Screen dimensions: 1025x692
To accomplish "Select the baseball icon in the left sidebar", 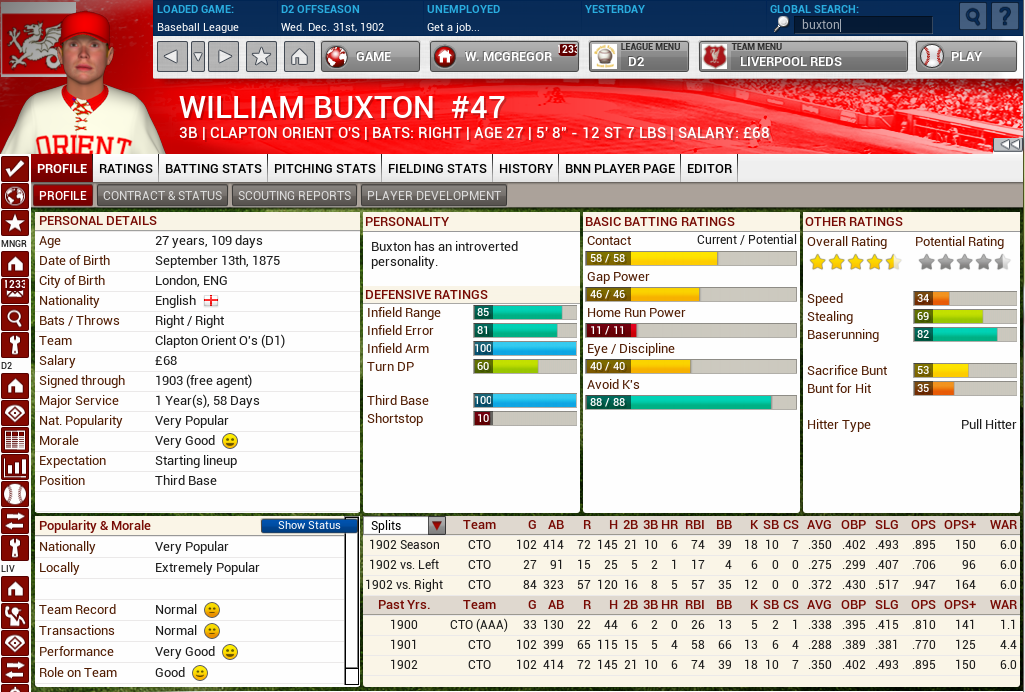I will pyautogui.click(x=15, y=493).
